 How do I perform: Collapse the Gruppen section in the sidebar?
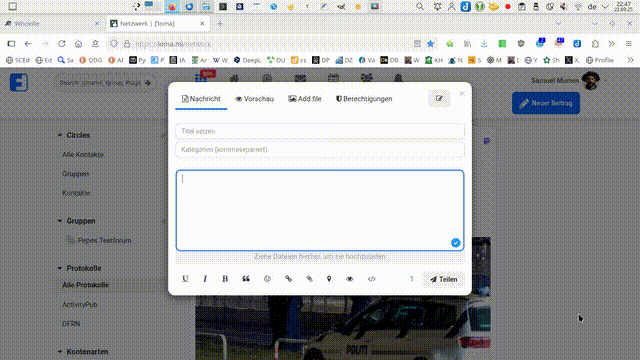coord(60,221)
